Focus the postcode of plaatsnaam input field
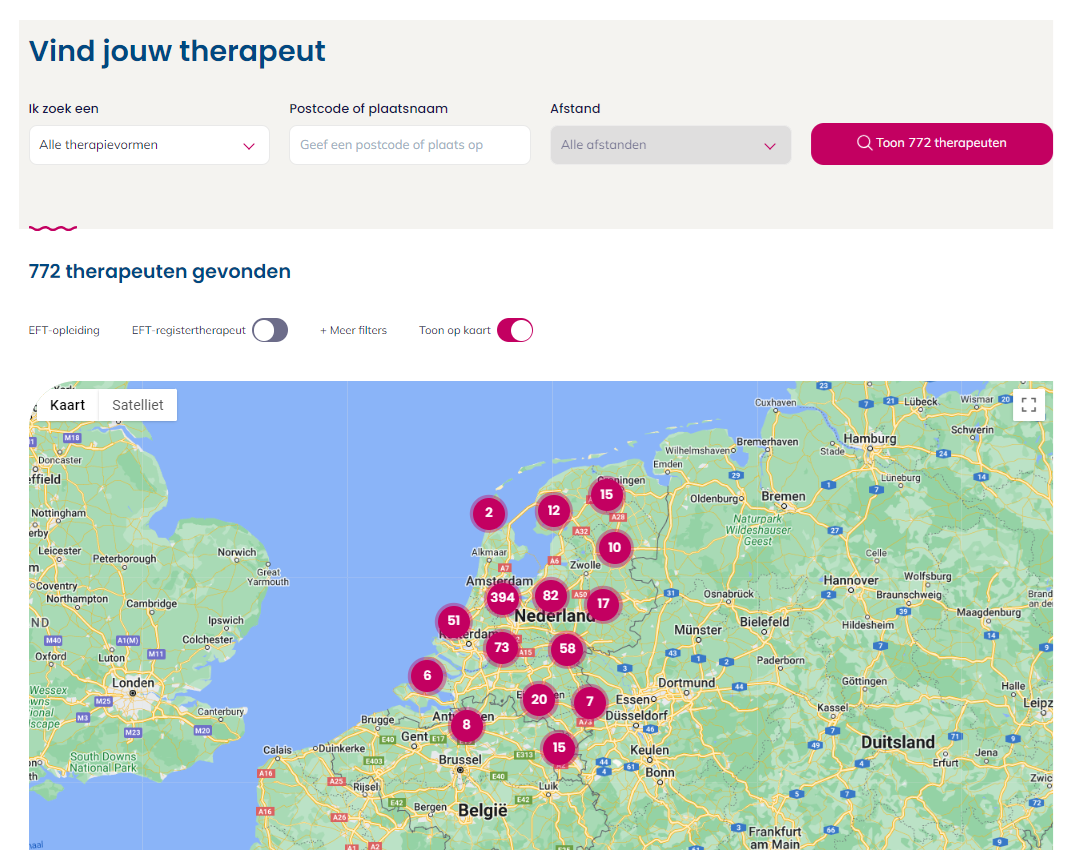 click(x=409, y=145)
